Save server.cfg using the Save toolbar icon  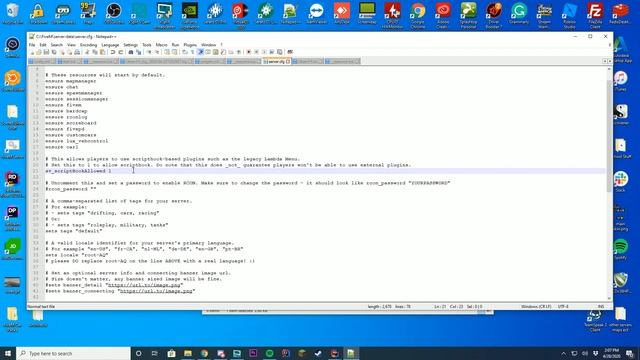coord(46,52)
